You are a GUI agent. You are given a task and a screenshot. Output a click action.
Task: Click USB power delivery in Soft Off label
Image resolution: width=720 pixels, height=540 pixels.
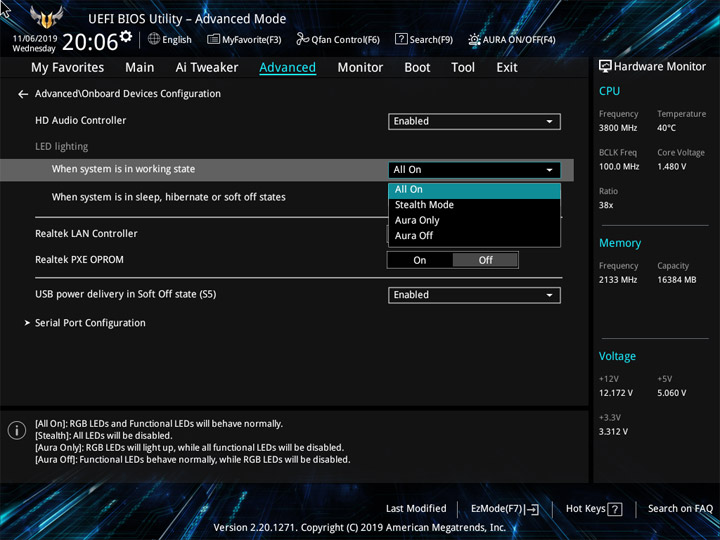[125, 294]
